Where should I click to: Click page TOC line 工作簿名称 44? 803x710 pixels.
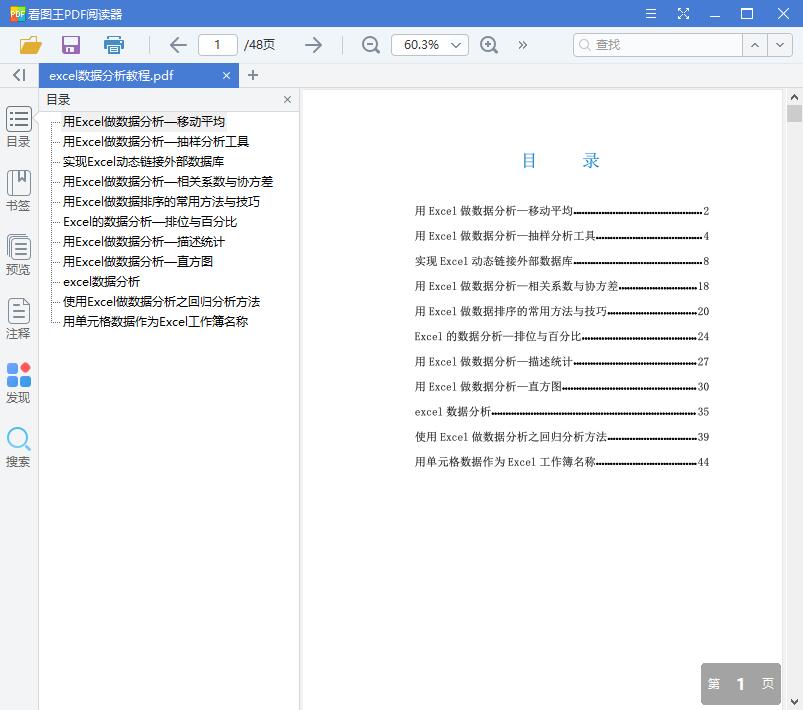562,462
